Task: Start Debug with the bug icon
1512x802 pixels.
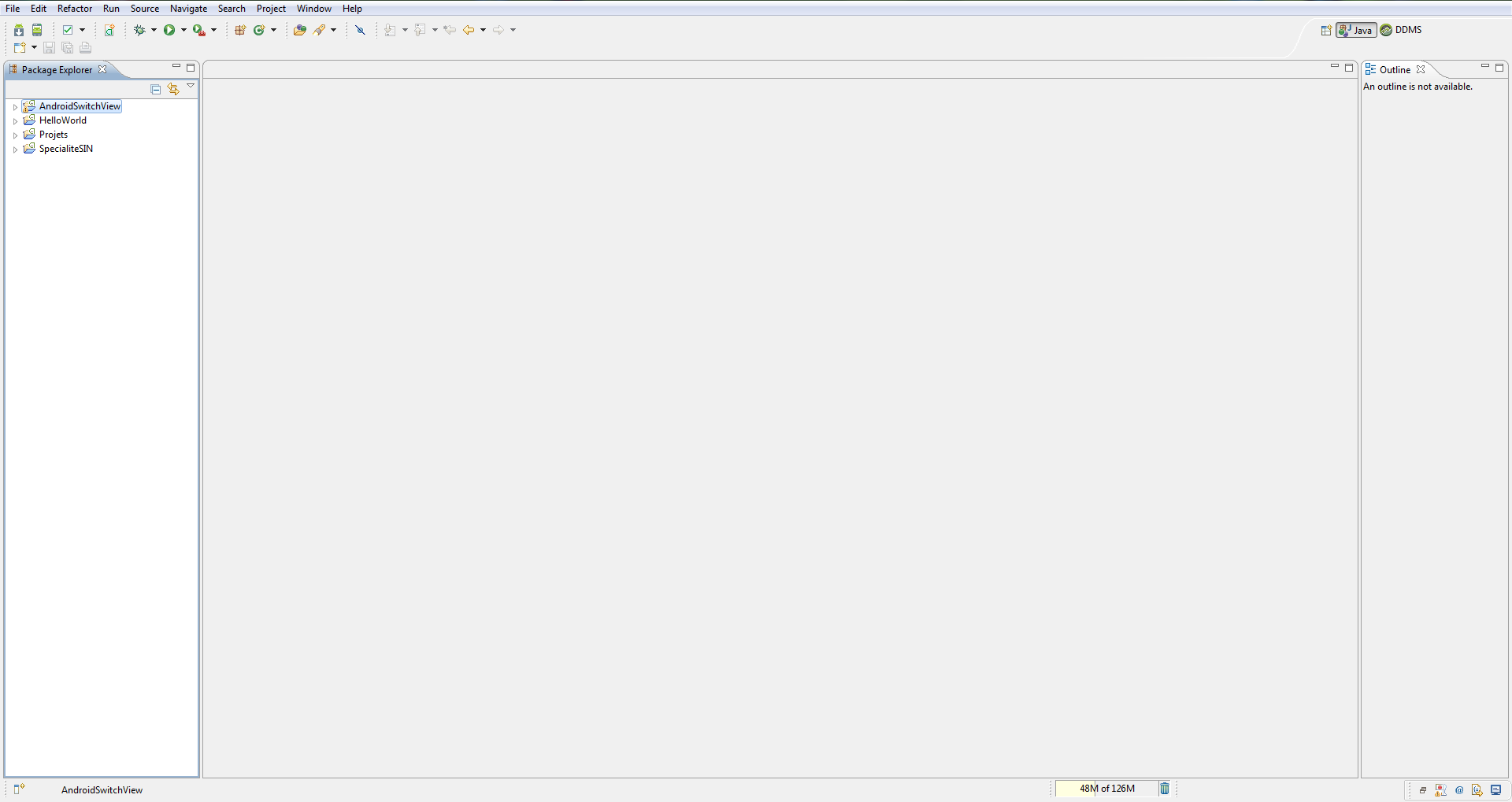Action: [139, 30]
